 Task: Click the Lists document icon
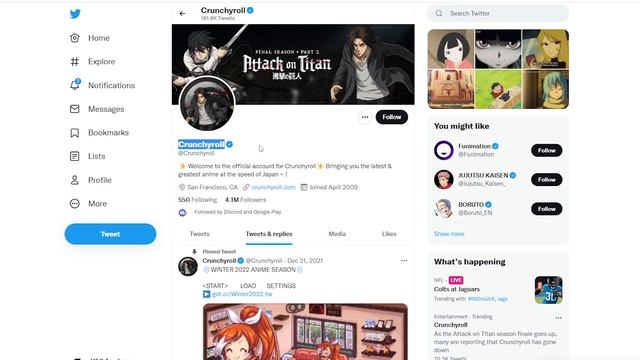point(75,156)
